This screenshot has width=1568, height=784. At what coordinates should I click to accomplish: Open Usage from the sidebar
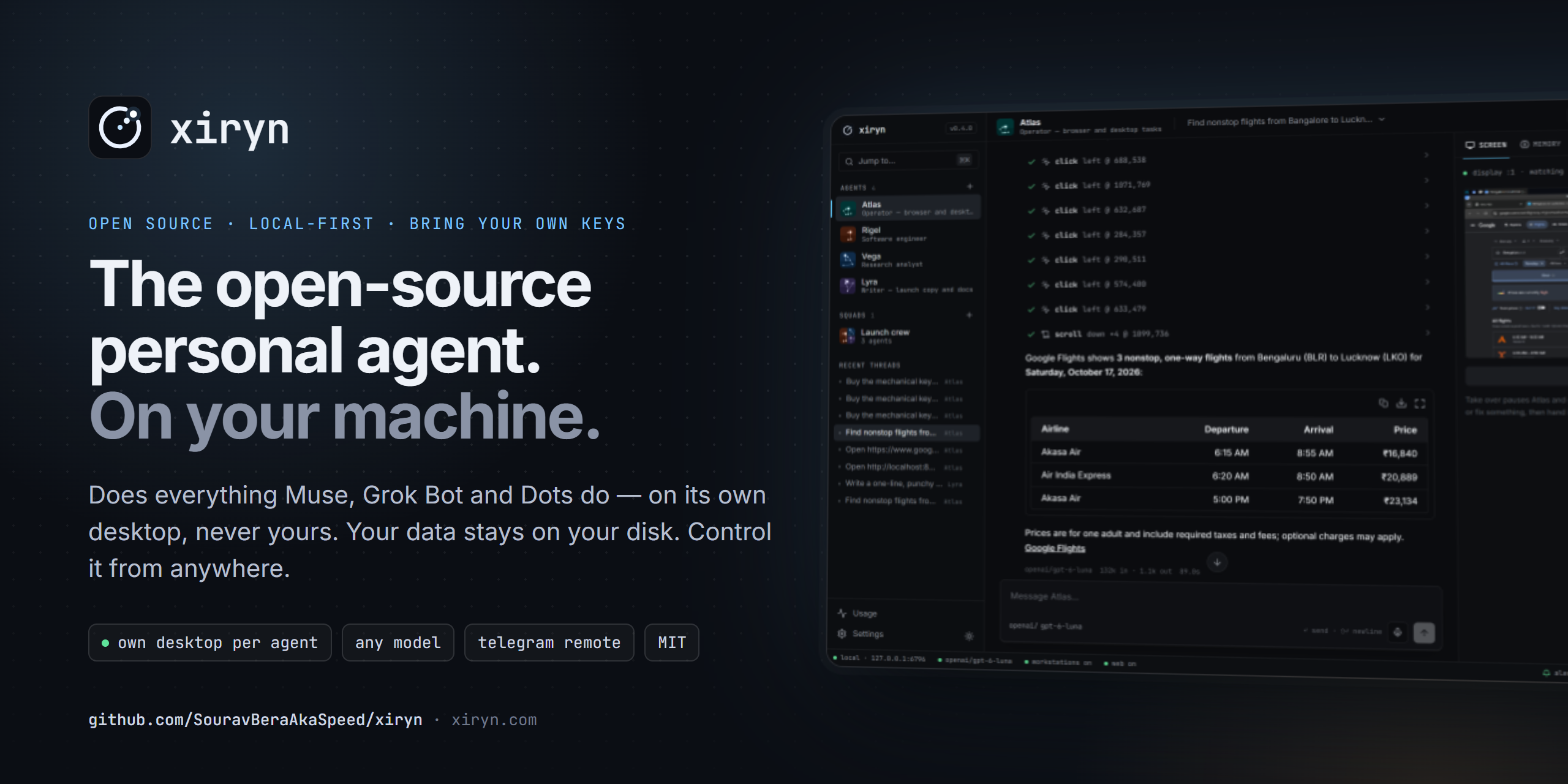[858, 613]
